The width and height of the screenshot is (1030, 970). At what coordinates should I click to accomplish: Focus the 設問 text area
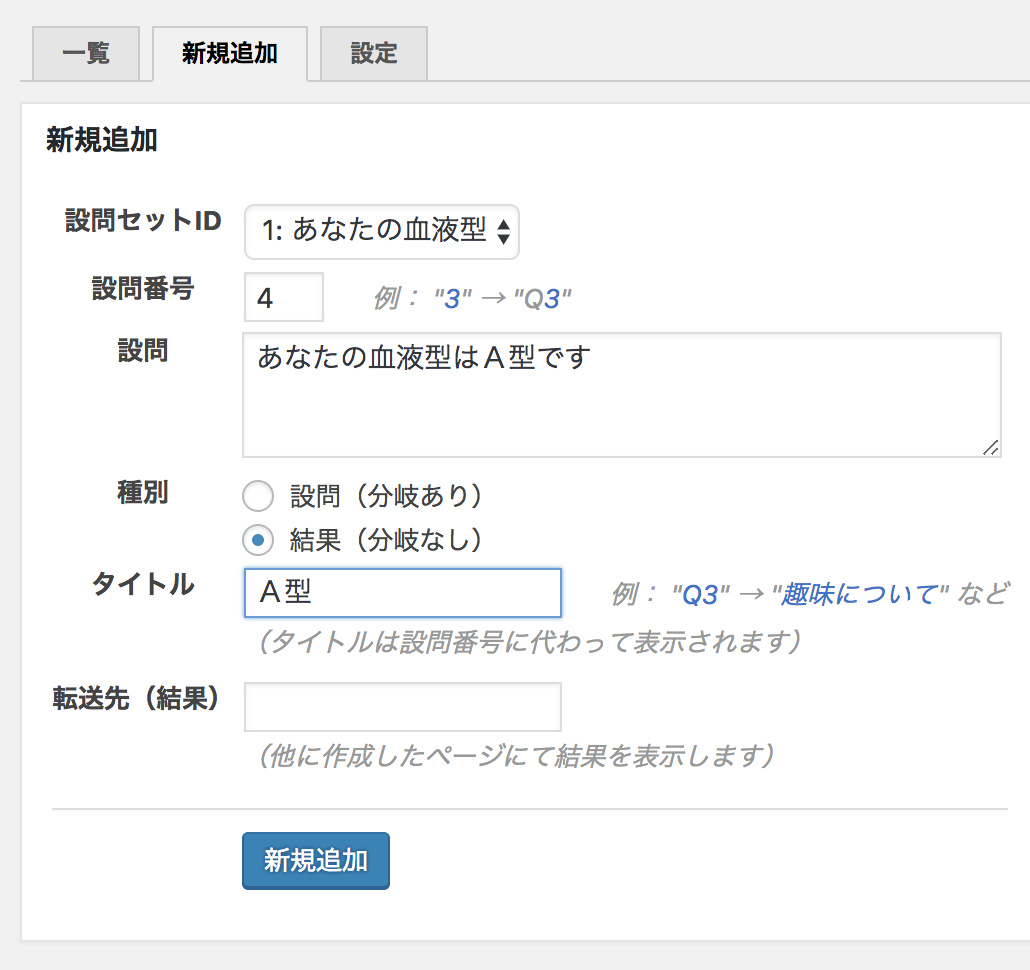point(621,394)
